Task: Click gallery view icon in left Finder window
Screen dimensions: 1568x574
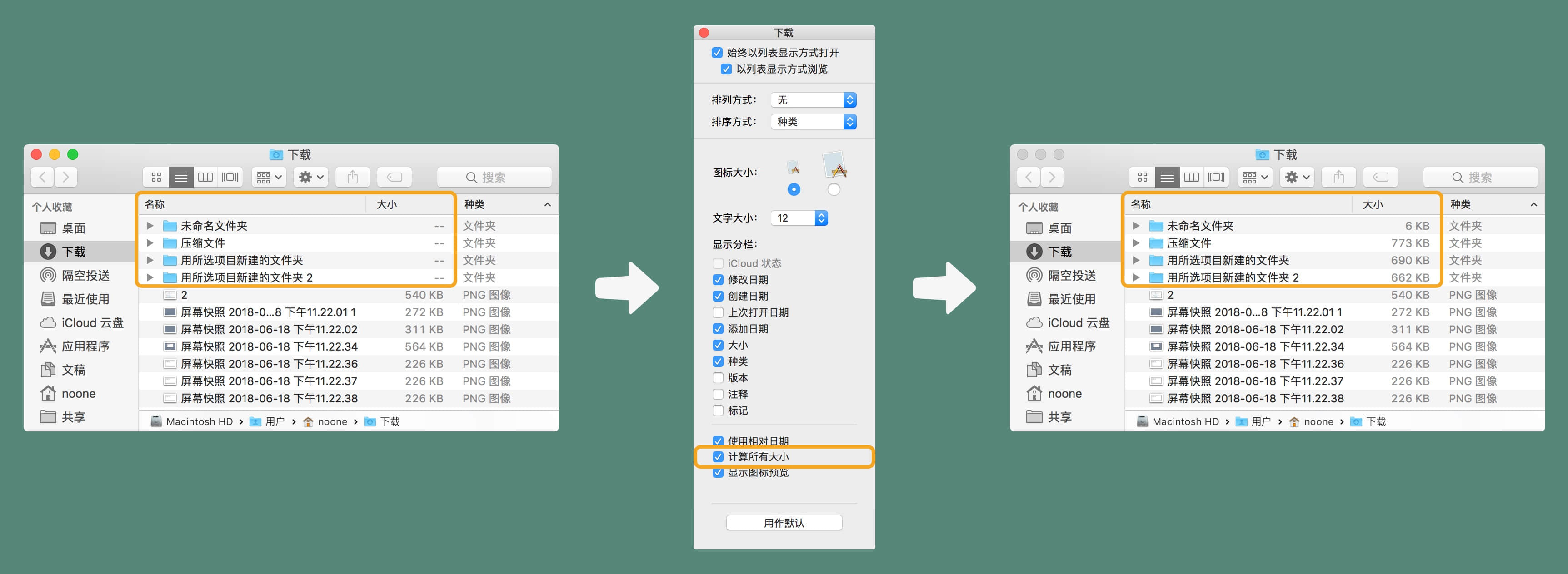Action: [x=230, y=177]
